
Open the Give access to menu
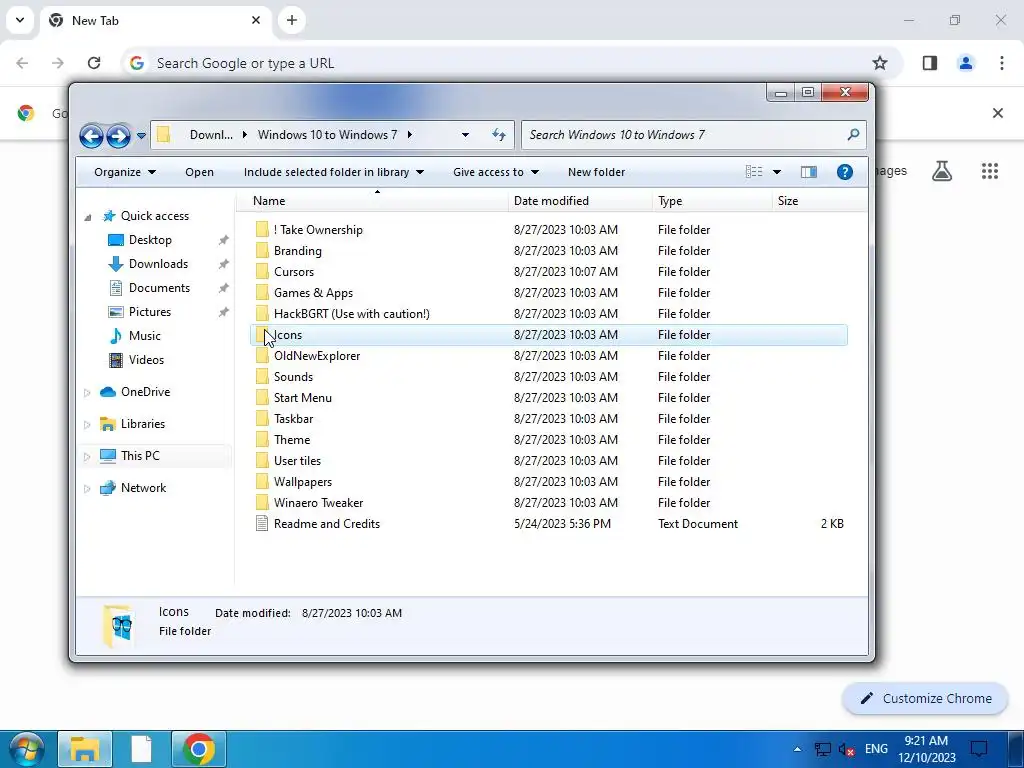pos(496,172)
